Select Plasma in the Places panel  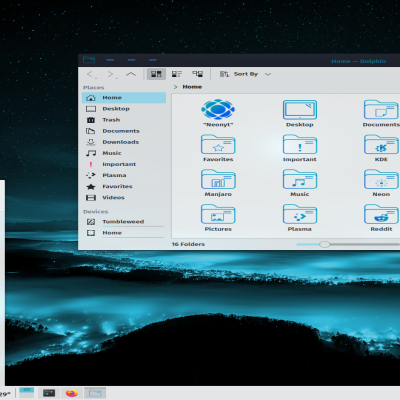coord(124,175)
